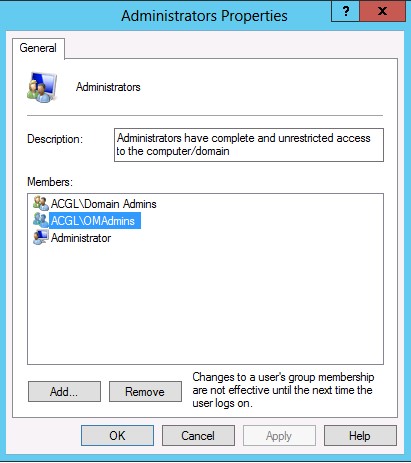The image size is (411, 463).
Task: Select ACGL\Domain Admins in Members list
Action: pyautogui.click(x=104, y=204)
